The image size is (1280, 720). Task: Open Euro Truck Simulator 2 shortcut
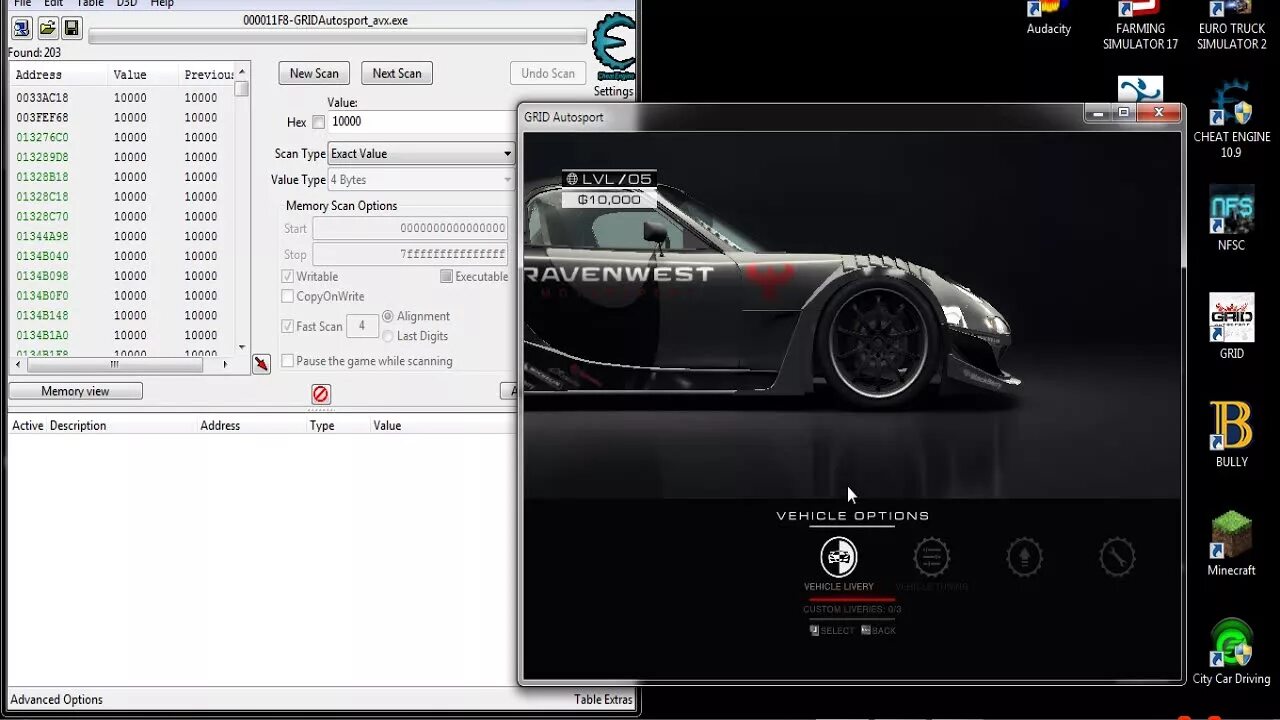1232,26
